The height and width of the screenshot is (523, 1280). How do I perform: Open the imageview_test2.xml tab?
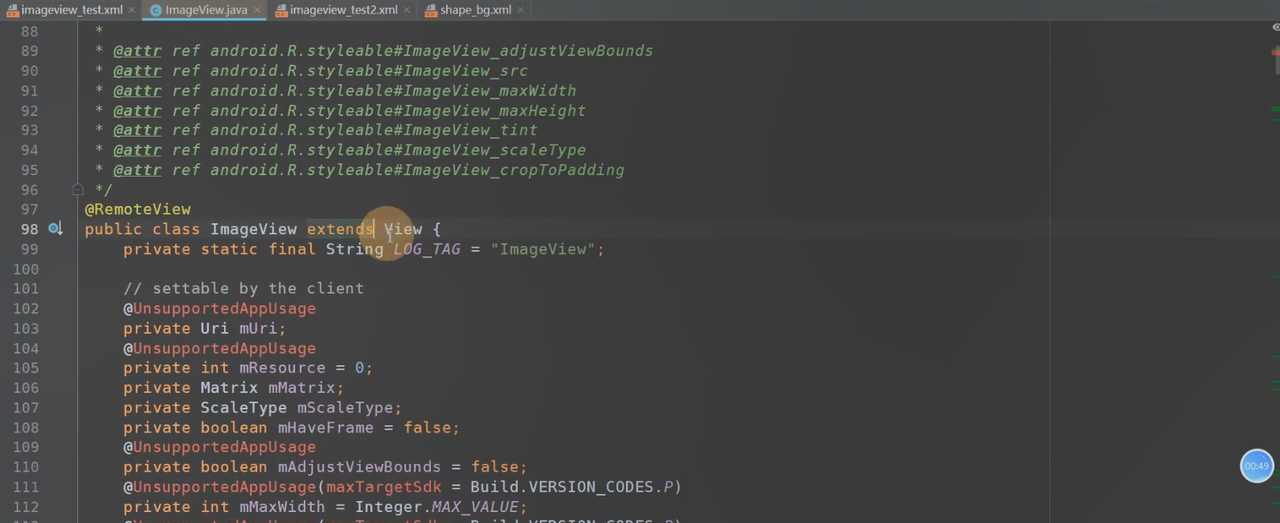click(x=343, y=10)
